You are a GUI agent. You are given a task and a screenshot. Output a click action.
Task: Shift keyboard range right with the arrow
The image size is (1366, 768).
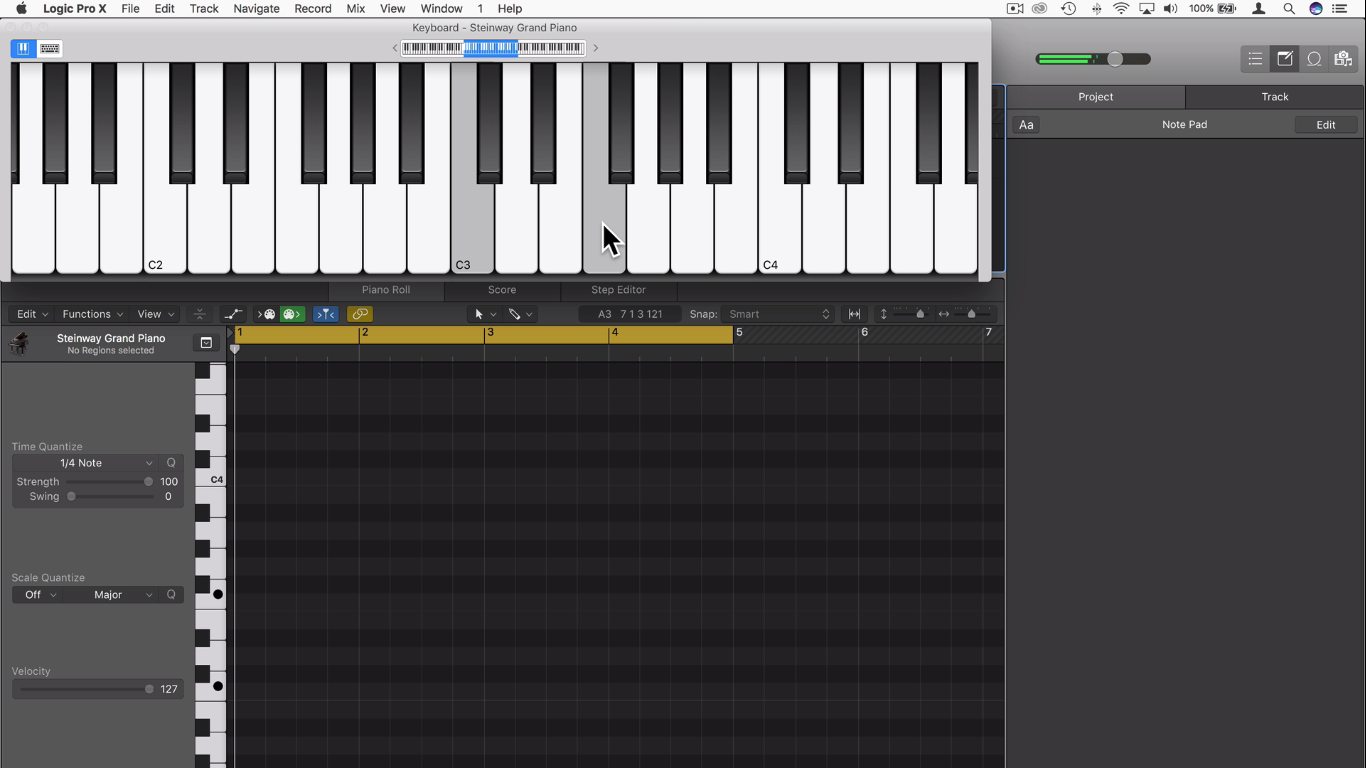coord(596,48)
